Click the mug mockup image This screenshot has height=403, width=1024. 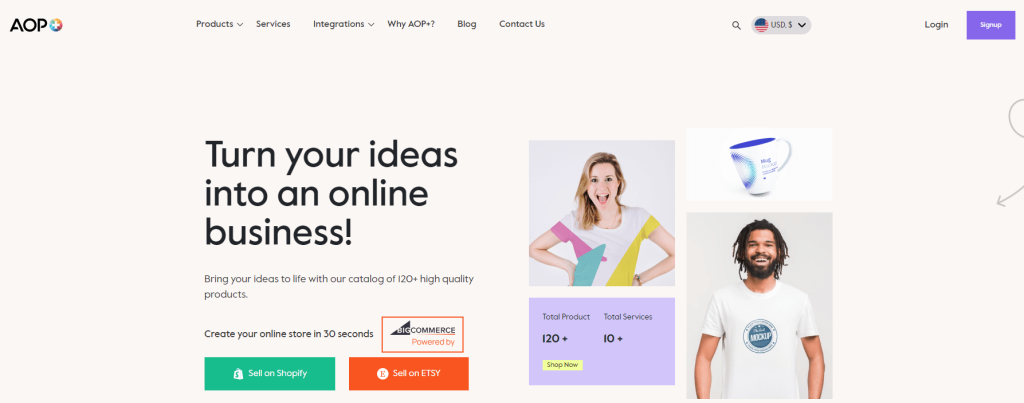[x=760, y=165]
